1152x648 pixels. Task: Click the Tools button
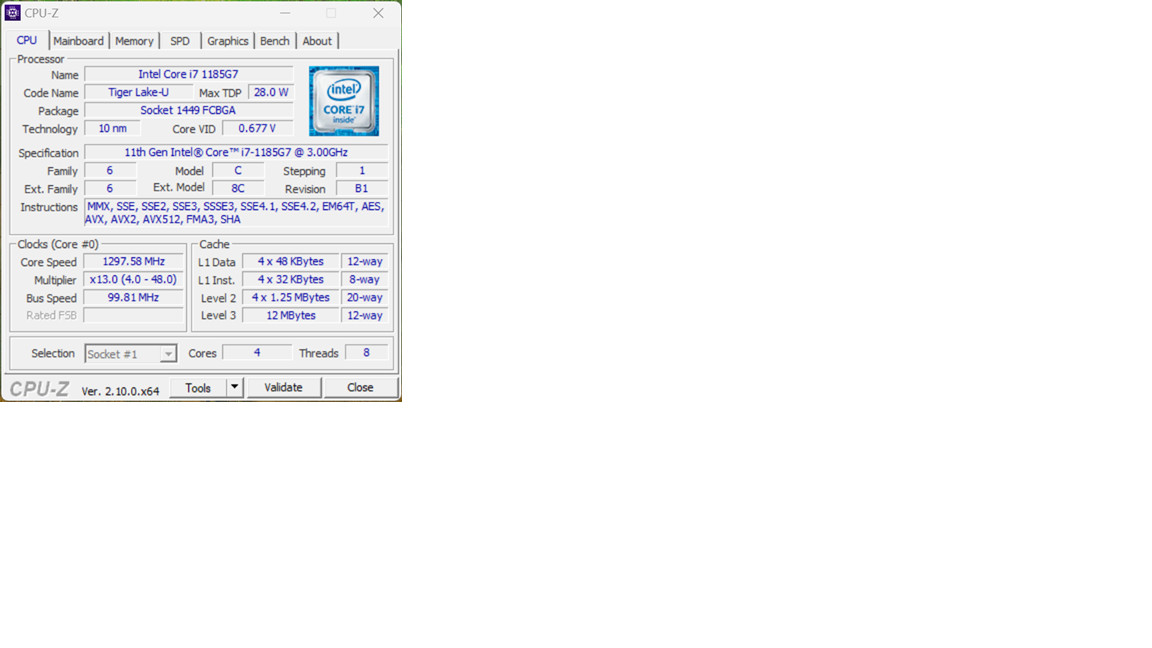[x=198, y=387]
